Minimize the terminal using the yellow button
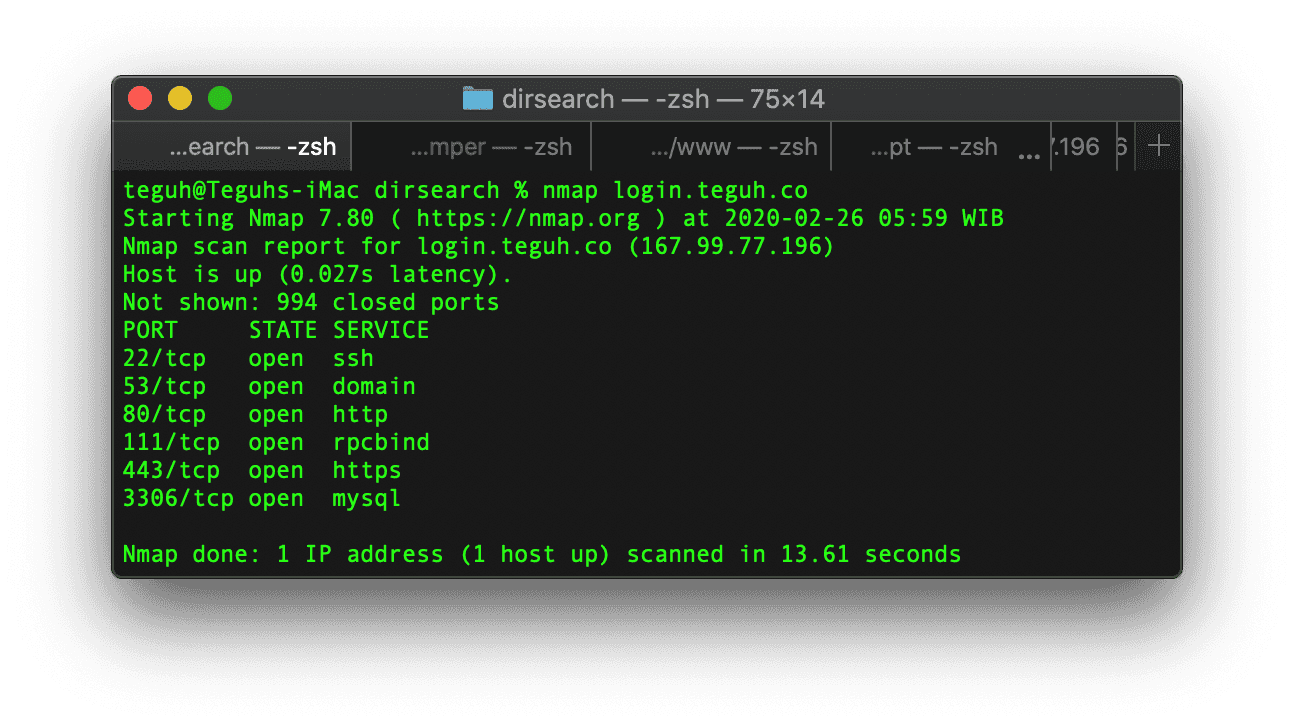Image resolution: width=1294 pixels, height=726 pixels. 180,99
